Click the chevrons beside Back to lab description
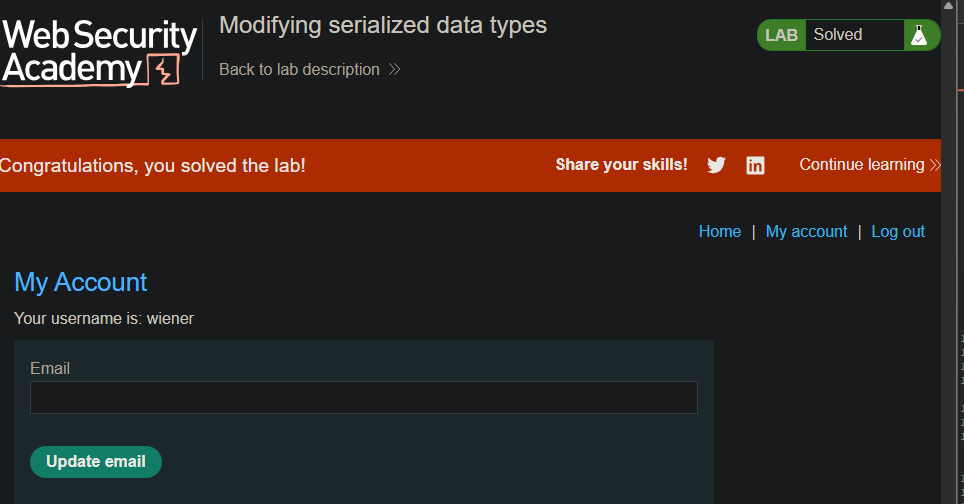964x504 pixels. click(394, 69)
